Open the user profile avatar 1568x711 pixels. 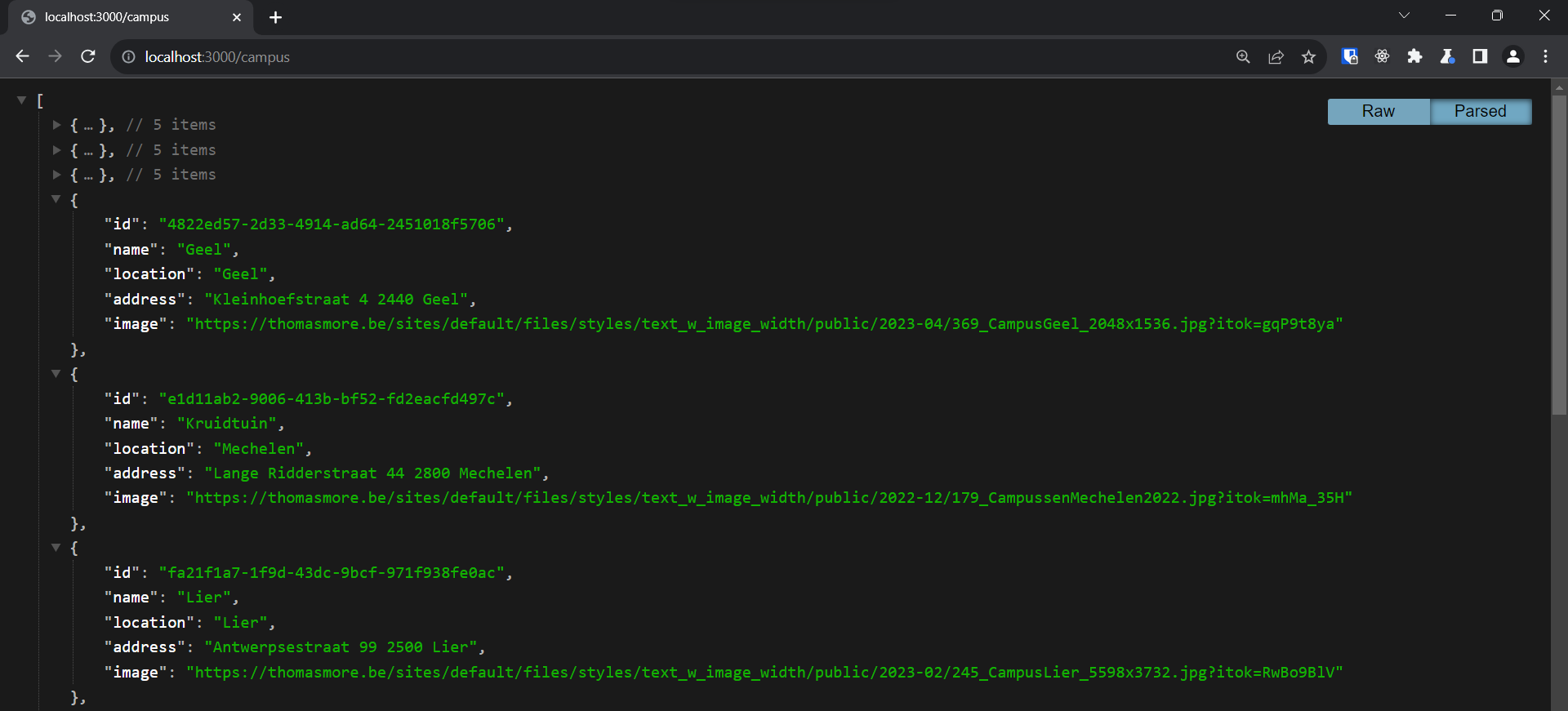point(1512,56)
